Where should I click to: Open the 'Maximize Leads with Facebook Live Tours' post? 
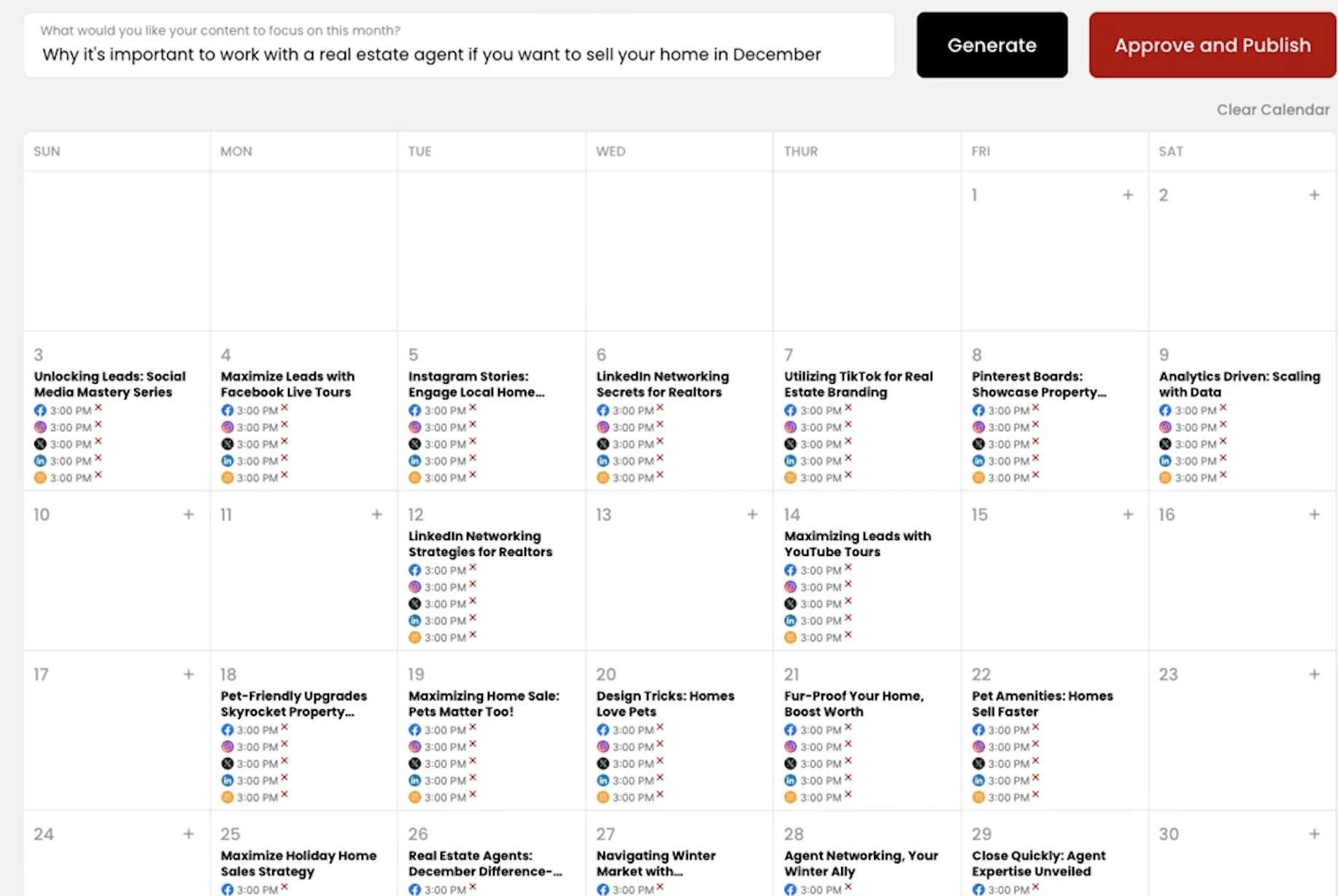point(287,385)
